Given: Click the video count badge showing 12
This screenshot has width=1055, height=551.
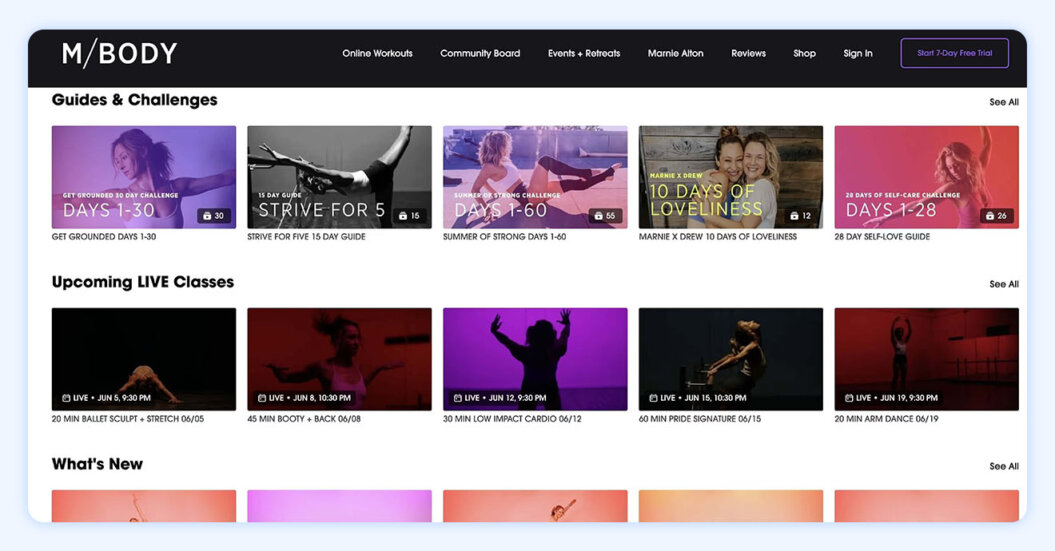Looking at the screenshot, I should [800, 215].
